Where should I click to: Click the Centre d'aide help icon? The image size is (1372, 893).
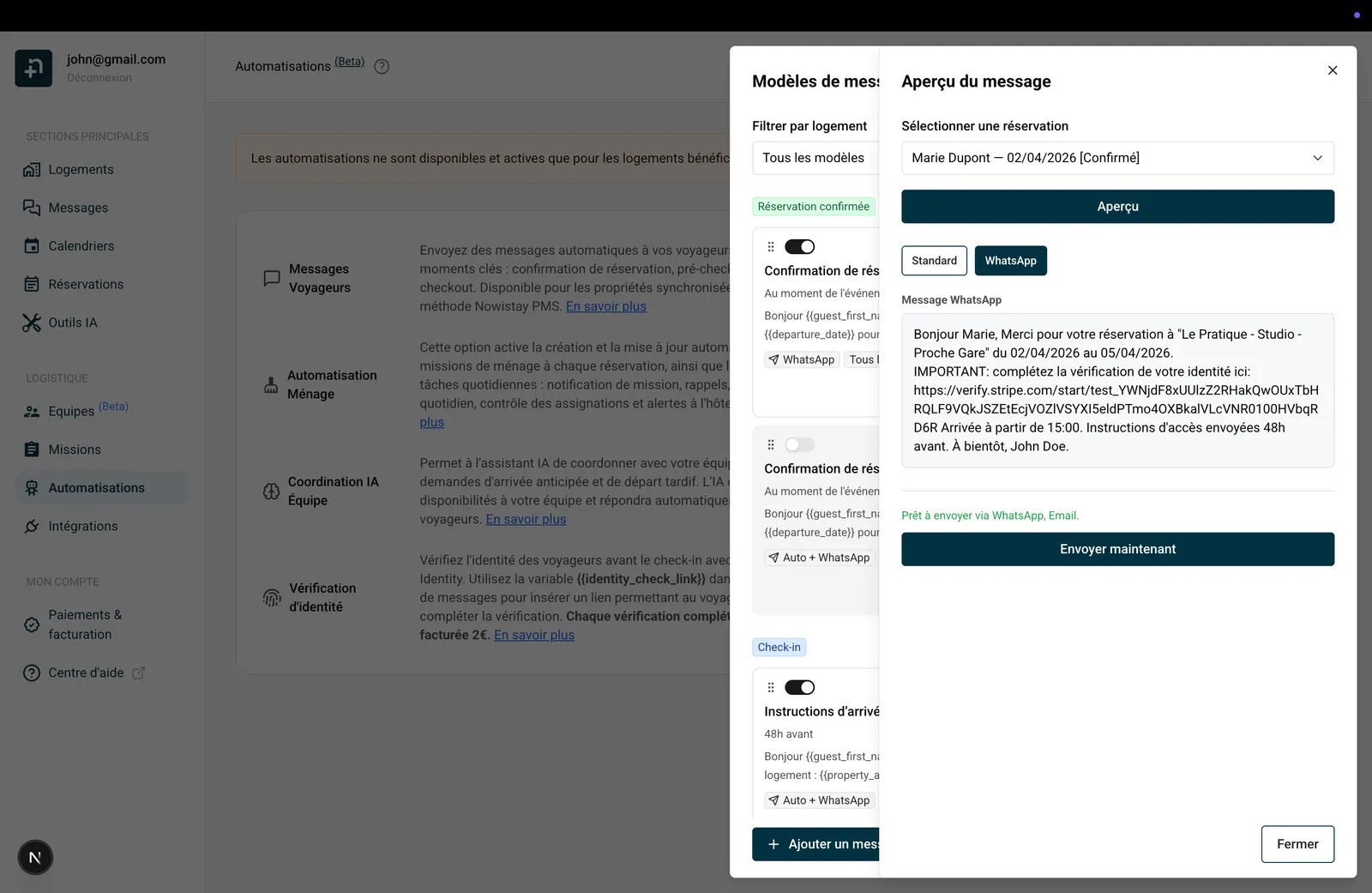click(32, 673)
